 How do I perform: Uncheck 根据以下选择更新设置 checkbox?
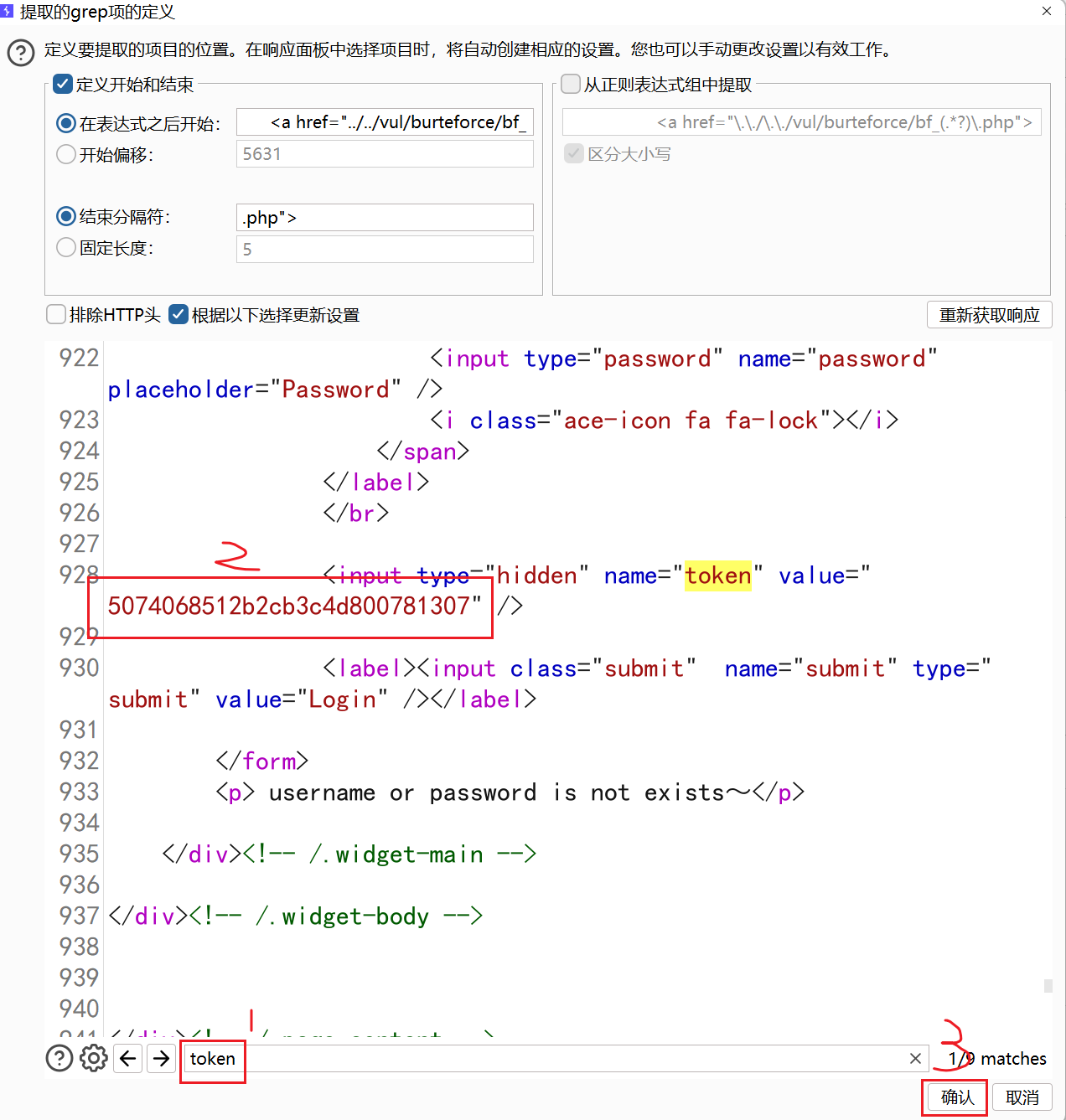[x=178, y=315]
